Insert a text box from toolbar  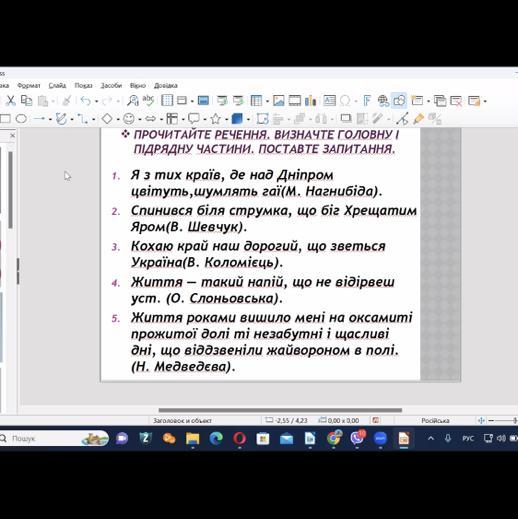point(329,100)
